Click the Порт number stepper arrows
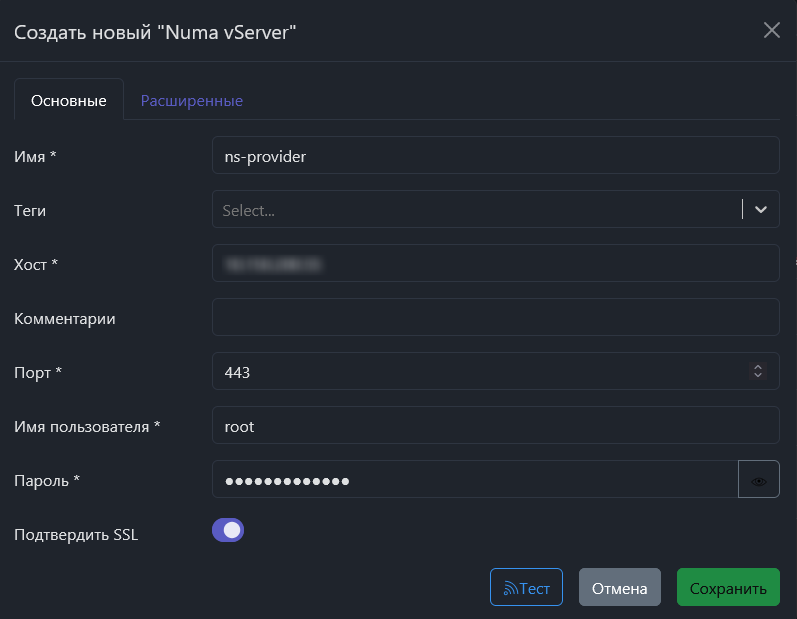 point(758,371)
